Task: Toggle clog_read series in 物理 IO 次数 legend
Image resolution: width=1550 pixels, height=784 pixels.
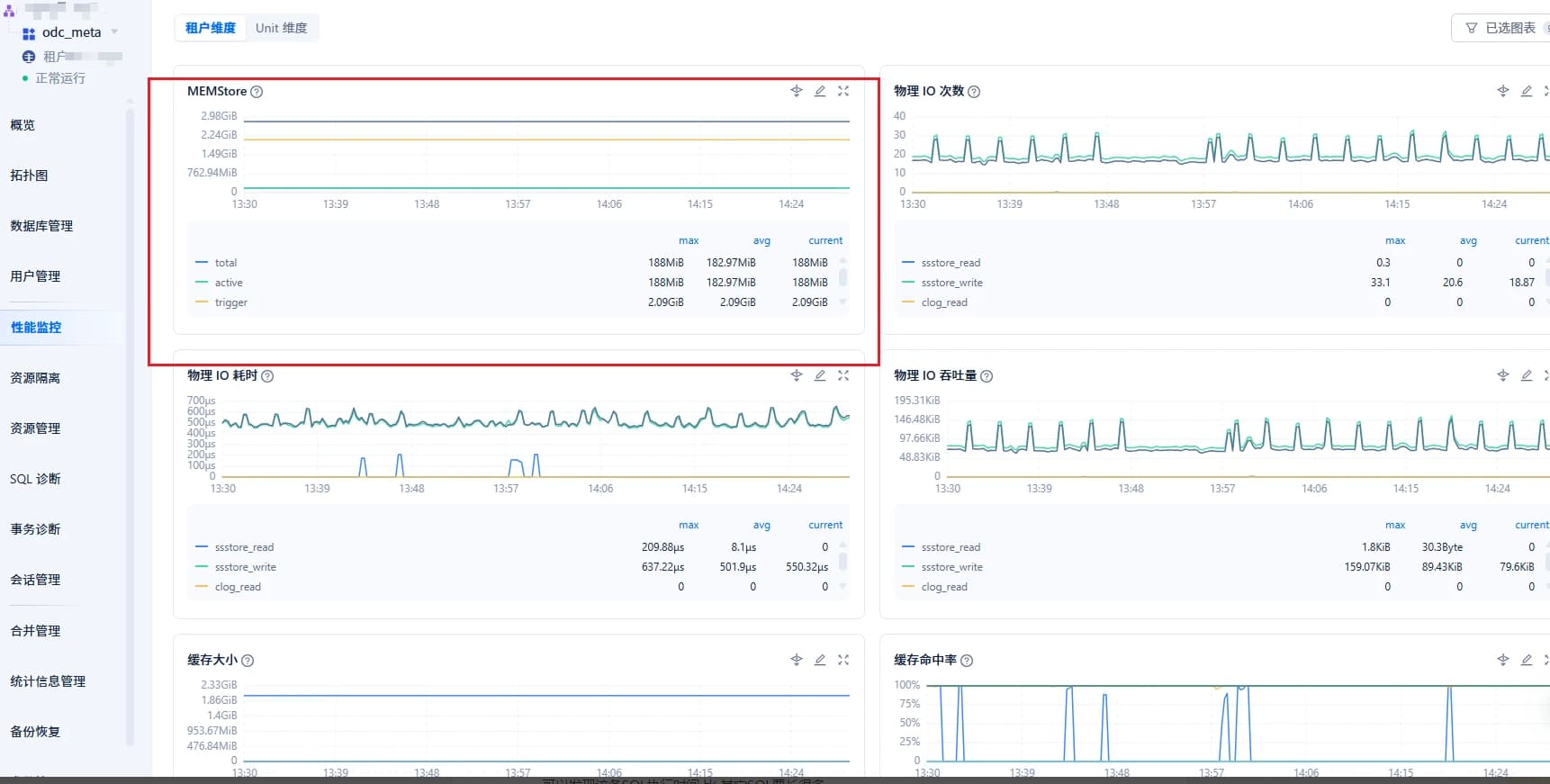Action: [943, 302]
